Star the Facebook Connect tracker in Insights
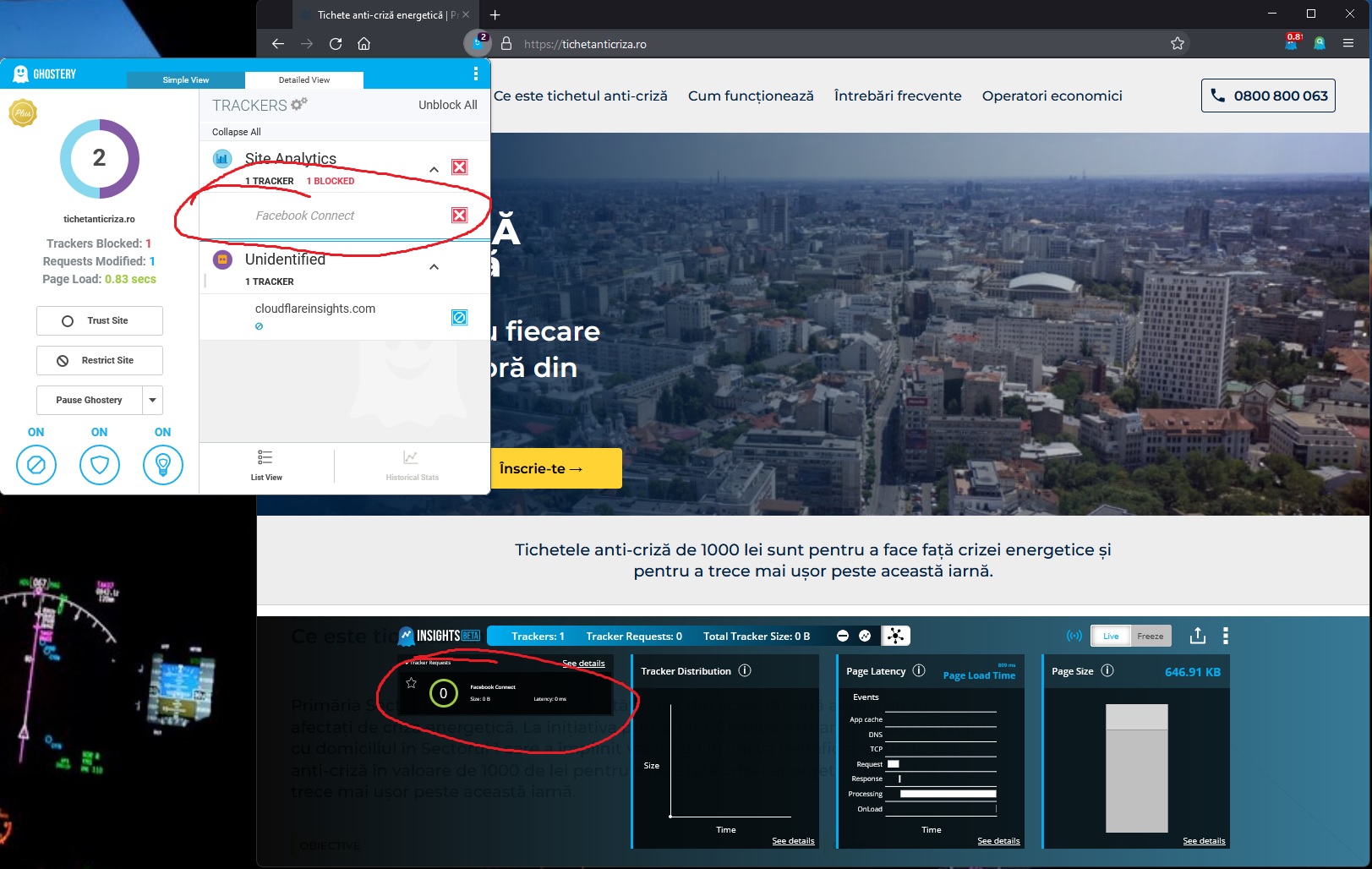This screenshot has width=1372, height=869. (x=411, y=683)
